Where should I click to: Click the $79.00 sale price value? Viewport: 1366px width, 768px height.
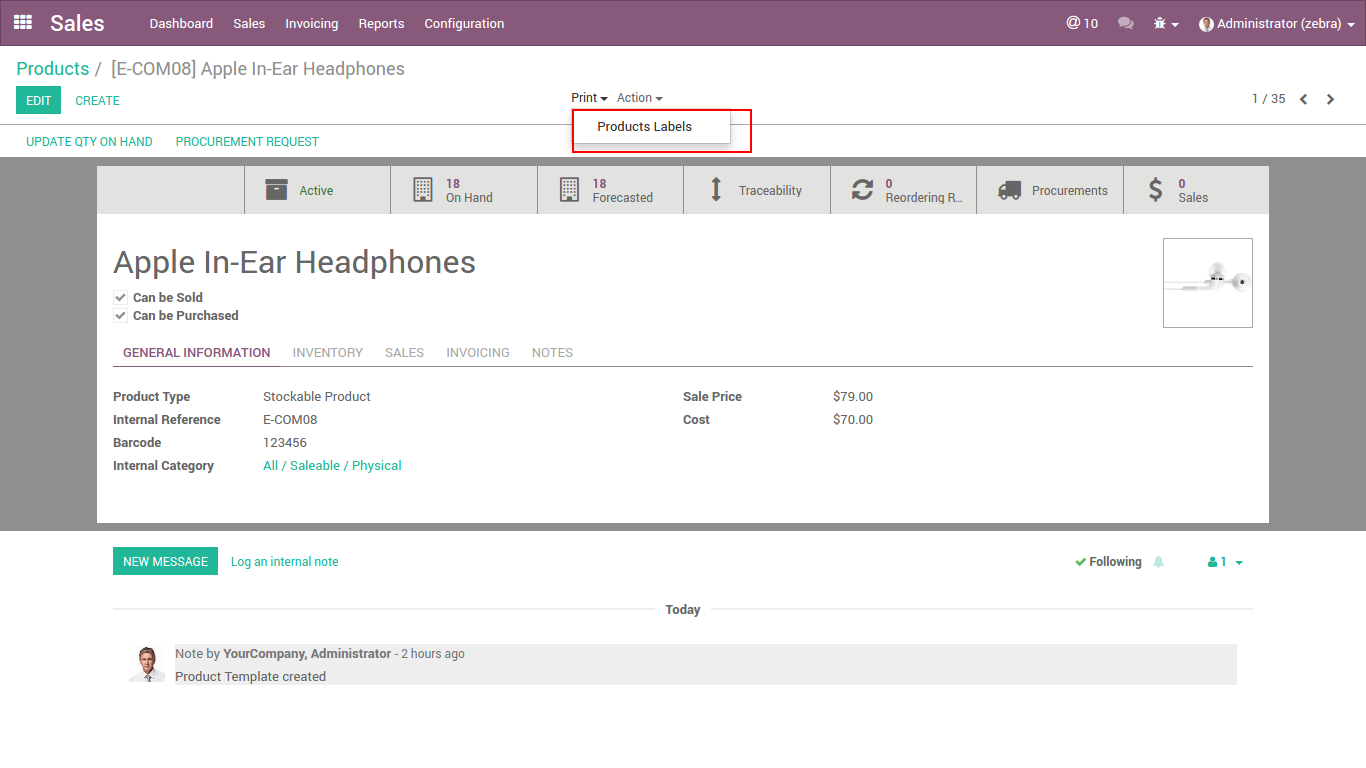pos(853,397)
